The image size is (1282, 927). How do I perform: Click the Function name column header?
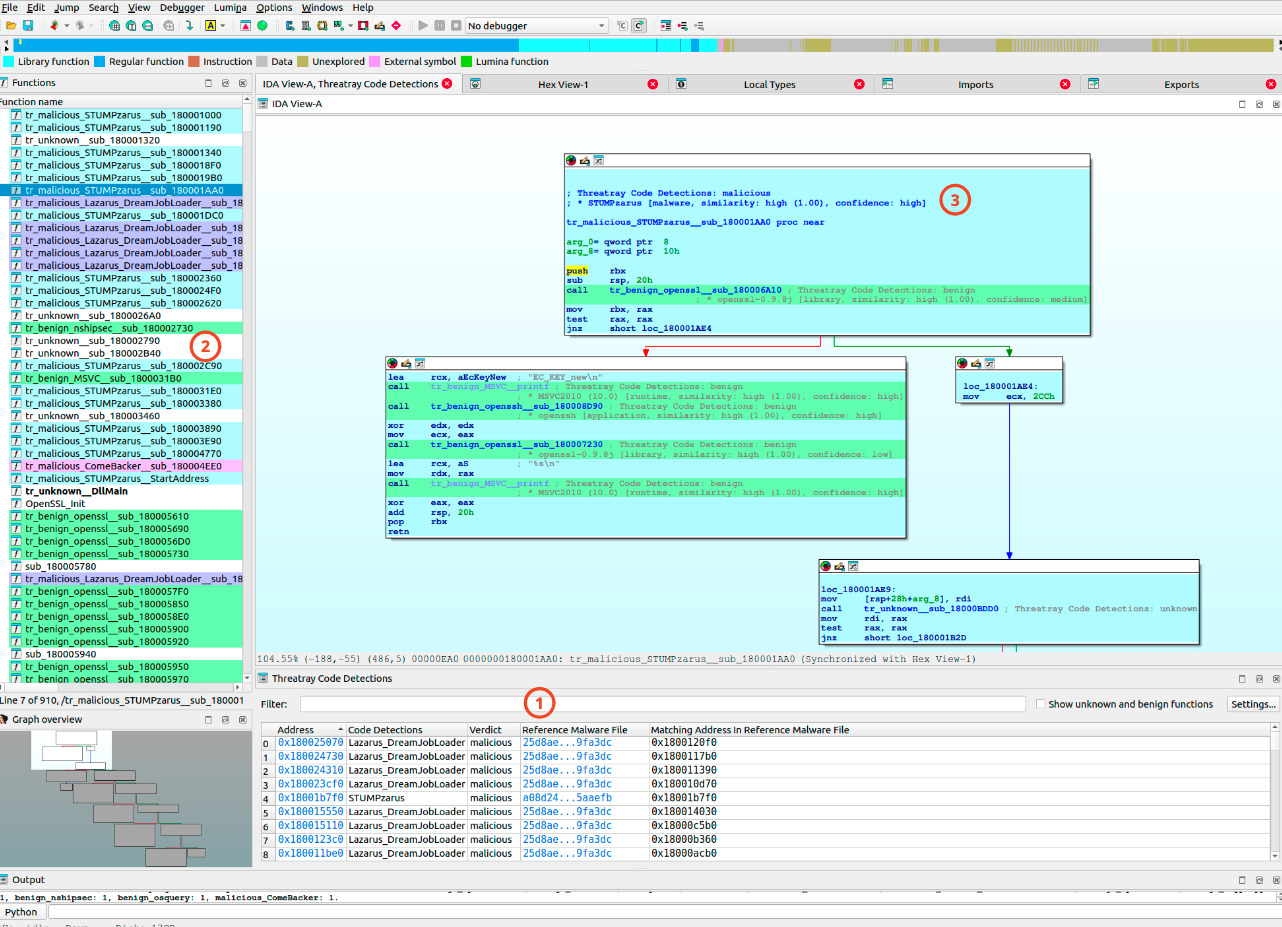pos(120,101)
